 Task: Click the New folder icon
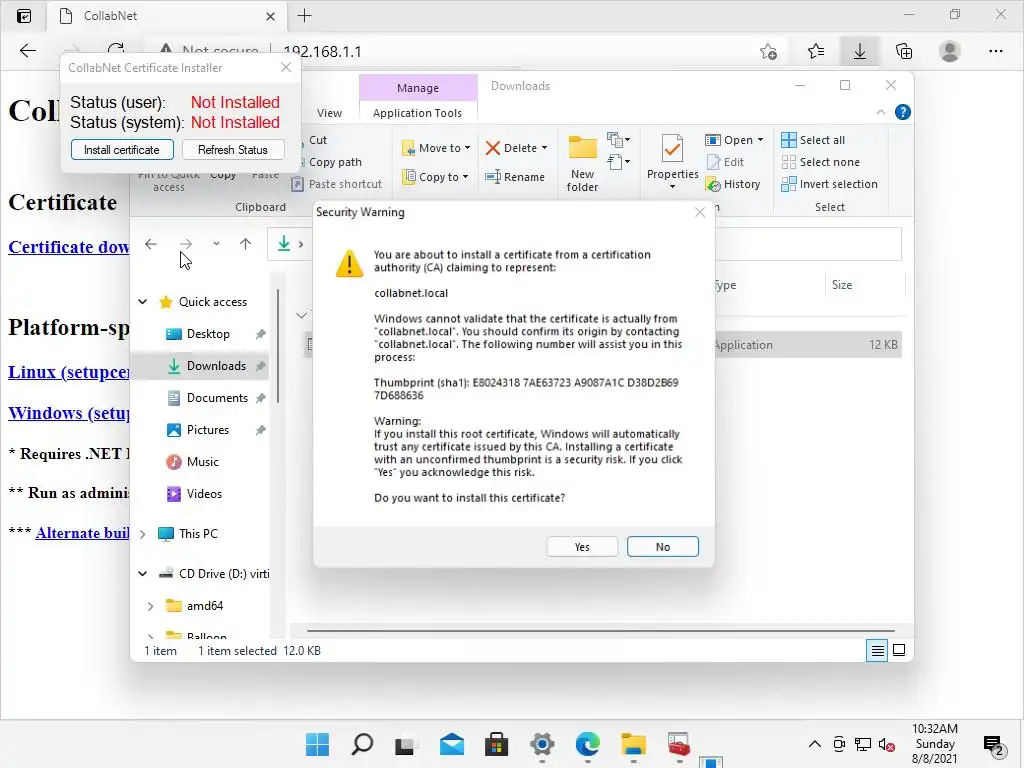point(583,148)
